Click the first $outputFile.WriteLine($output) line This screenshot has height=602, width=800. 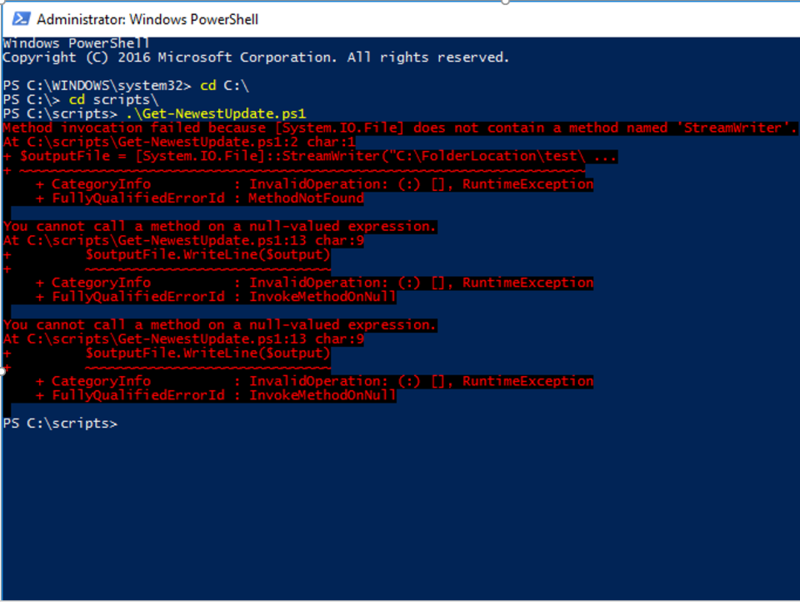[x=208, y=254]
